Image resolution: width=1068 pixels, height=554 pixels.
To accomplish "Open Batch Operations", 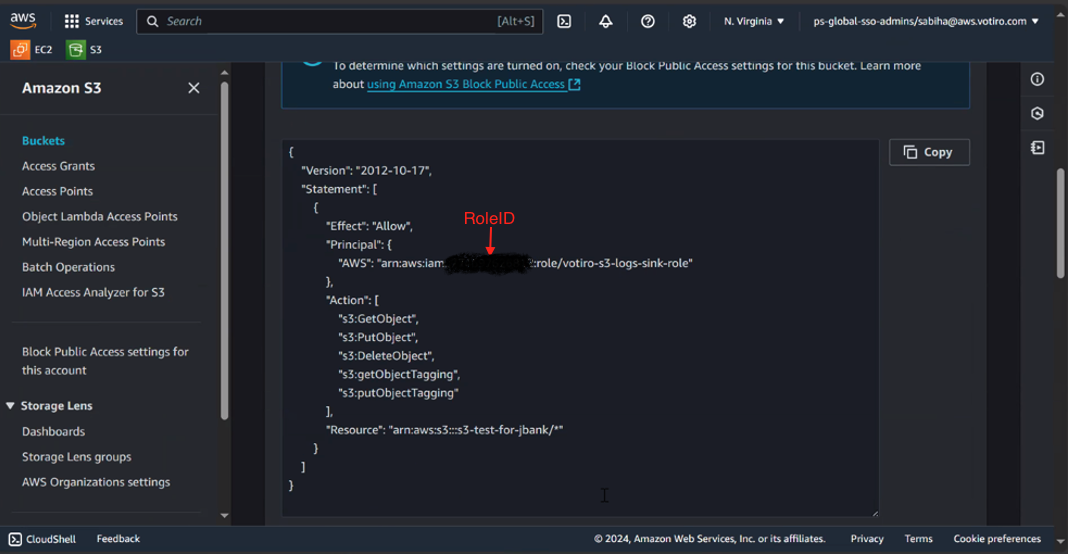I will 68,266.
